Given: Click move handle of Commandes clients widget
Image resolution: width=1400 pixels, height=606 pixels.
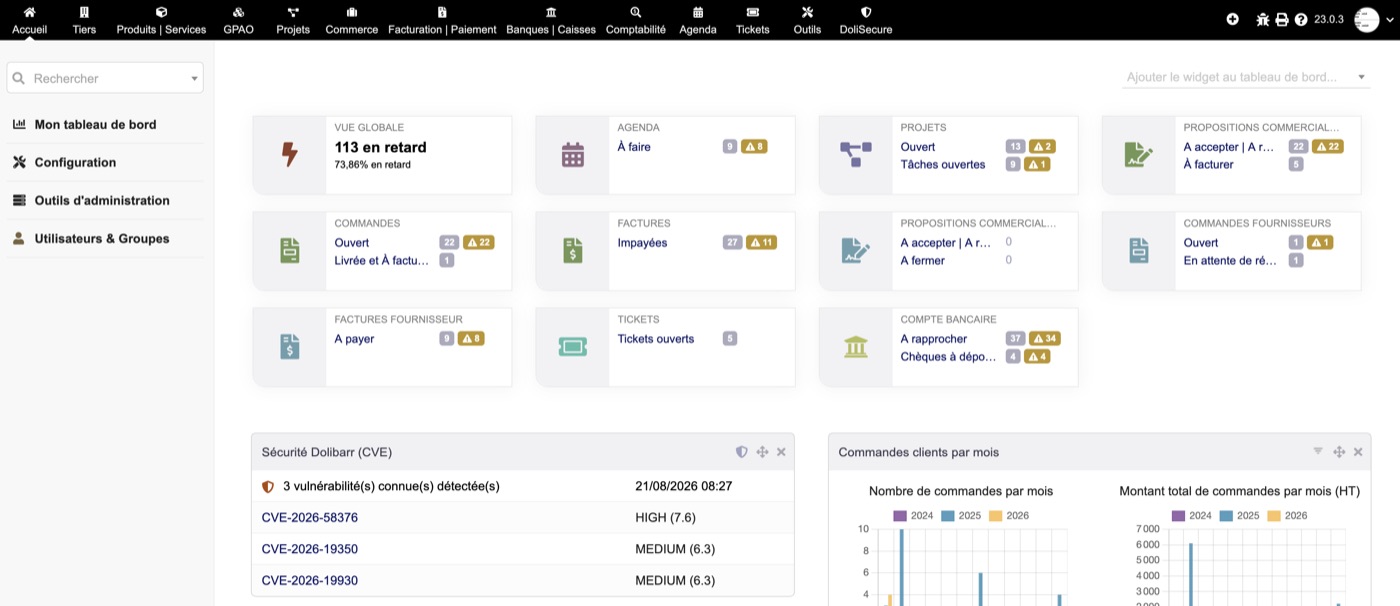Looking at the screenshot, I should (1339, 452).
